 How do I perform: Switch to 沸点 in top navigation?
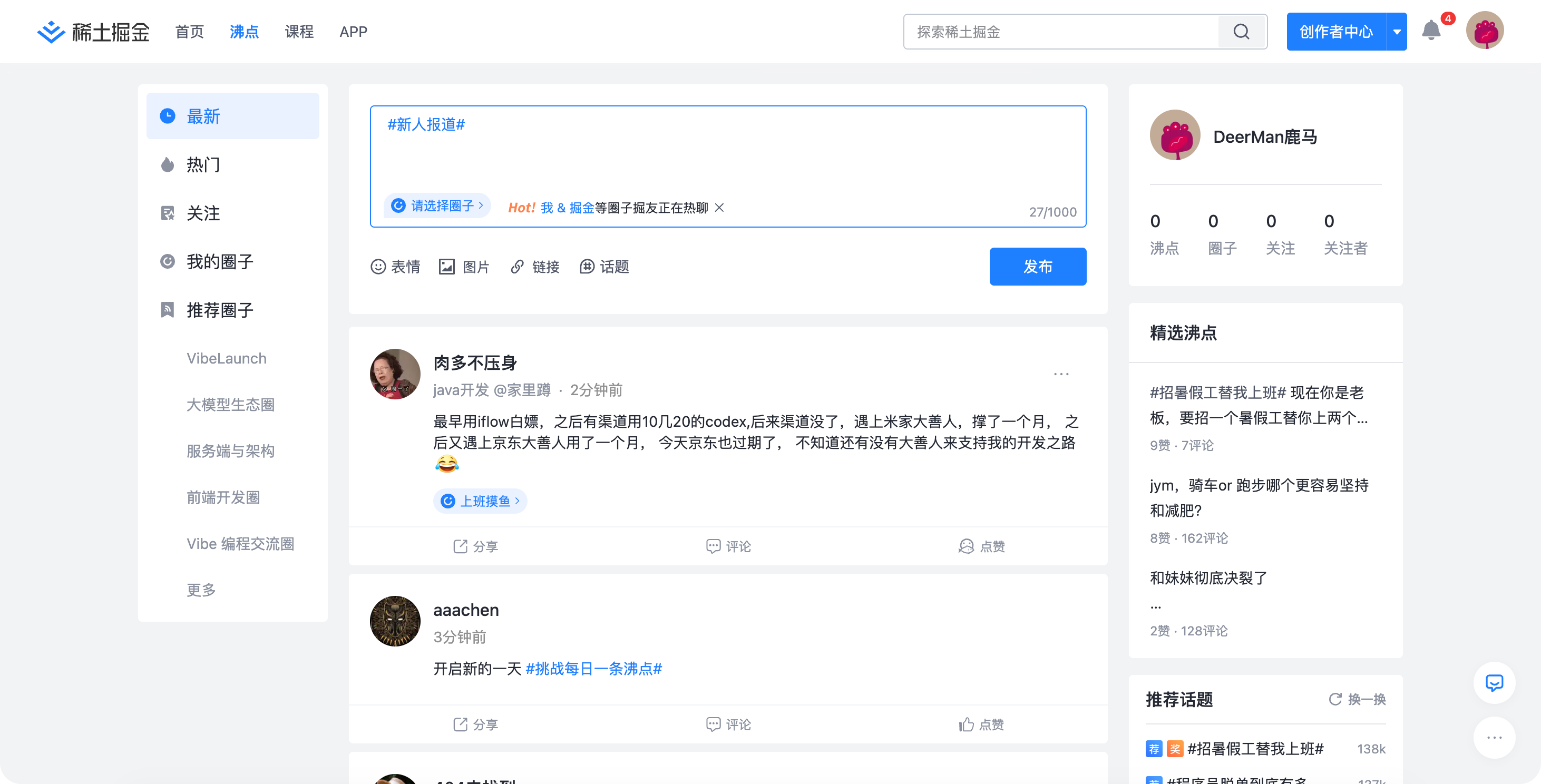pos(244,32)
